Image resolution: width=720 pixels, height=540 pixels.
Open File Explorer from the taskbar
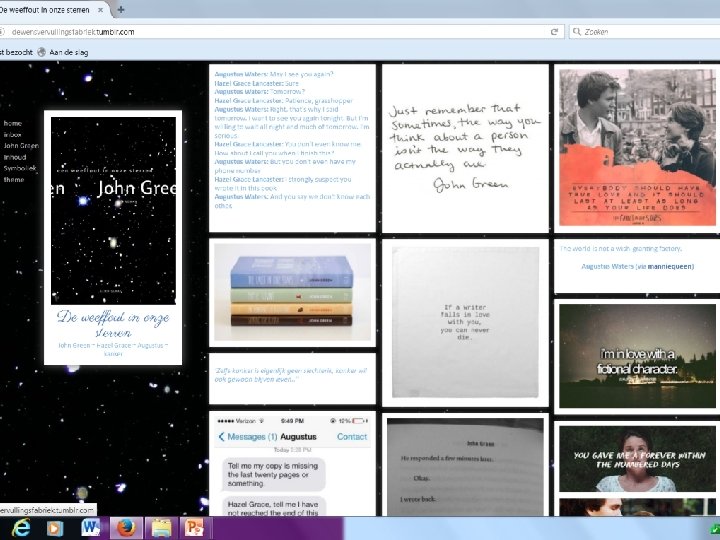click(161, 528)
